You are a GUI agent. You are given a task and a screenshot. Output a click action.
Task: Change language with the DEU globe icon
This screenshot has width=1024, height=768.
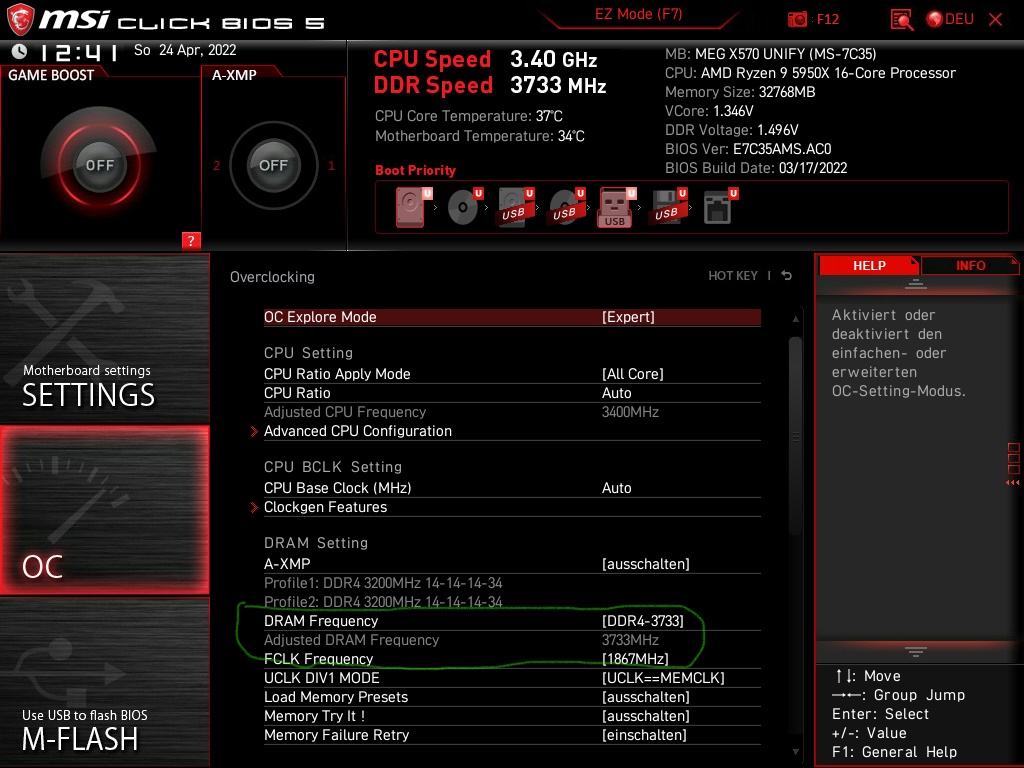point(950,19)
